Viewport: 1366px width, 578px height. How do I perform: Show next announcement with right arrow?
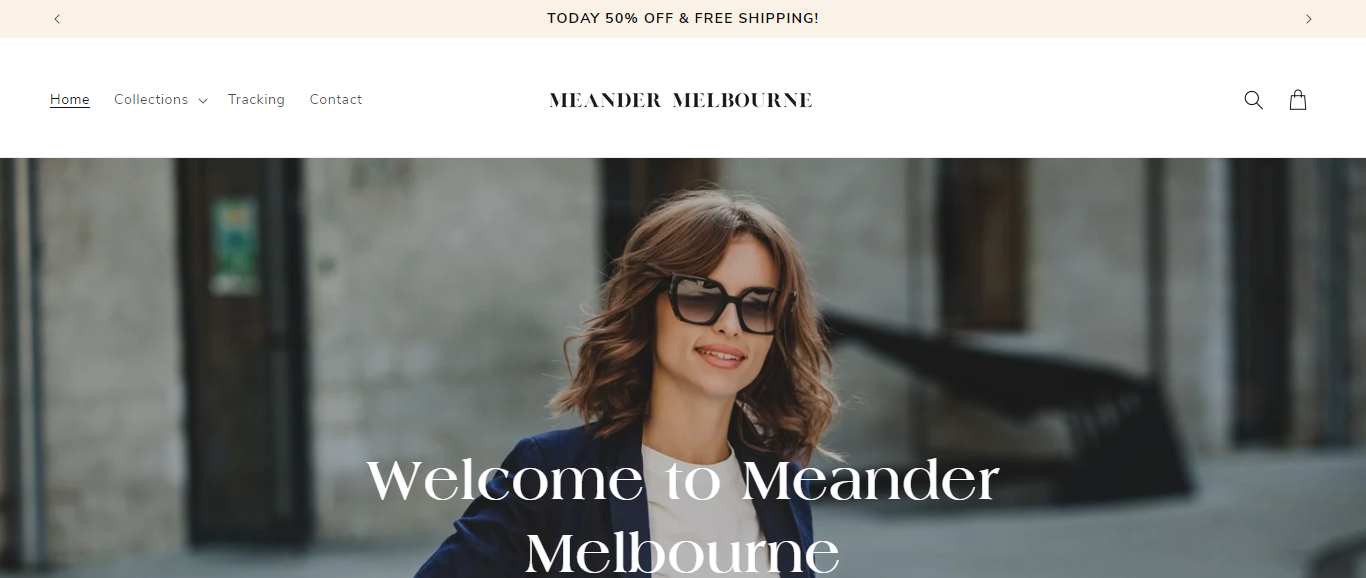point(1308,19)
